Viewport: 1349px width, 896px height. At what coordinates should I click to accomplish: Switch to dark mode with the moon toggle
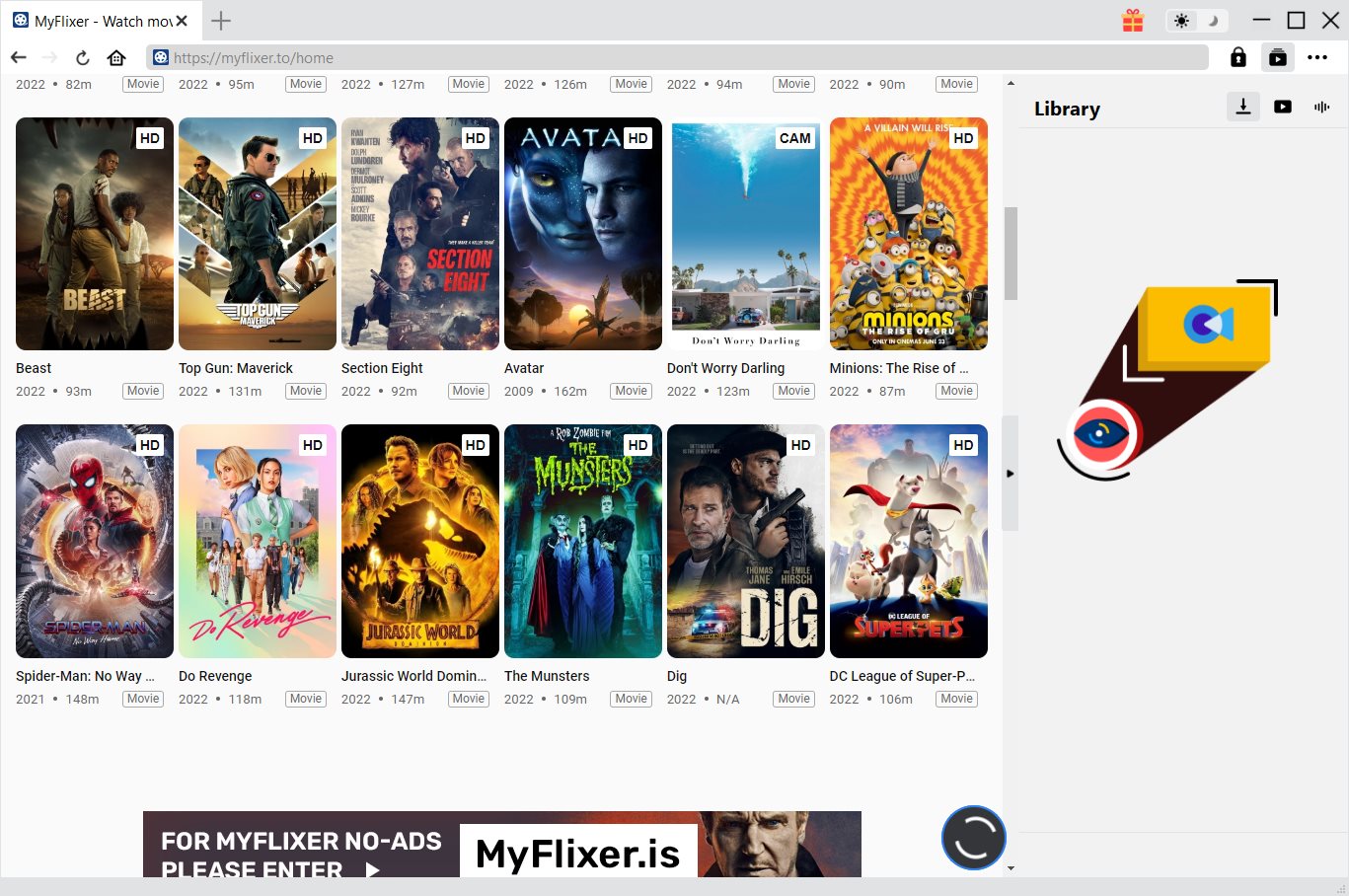coord(1211,20)
